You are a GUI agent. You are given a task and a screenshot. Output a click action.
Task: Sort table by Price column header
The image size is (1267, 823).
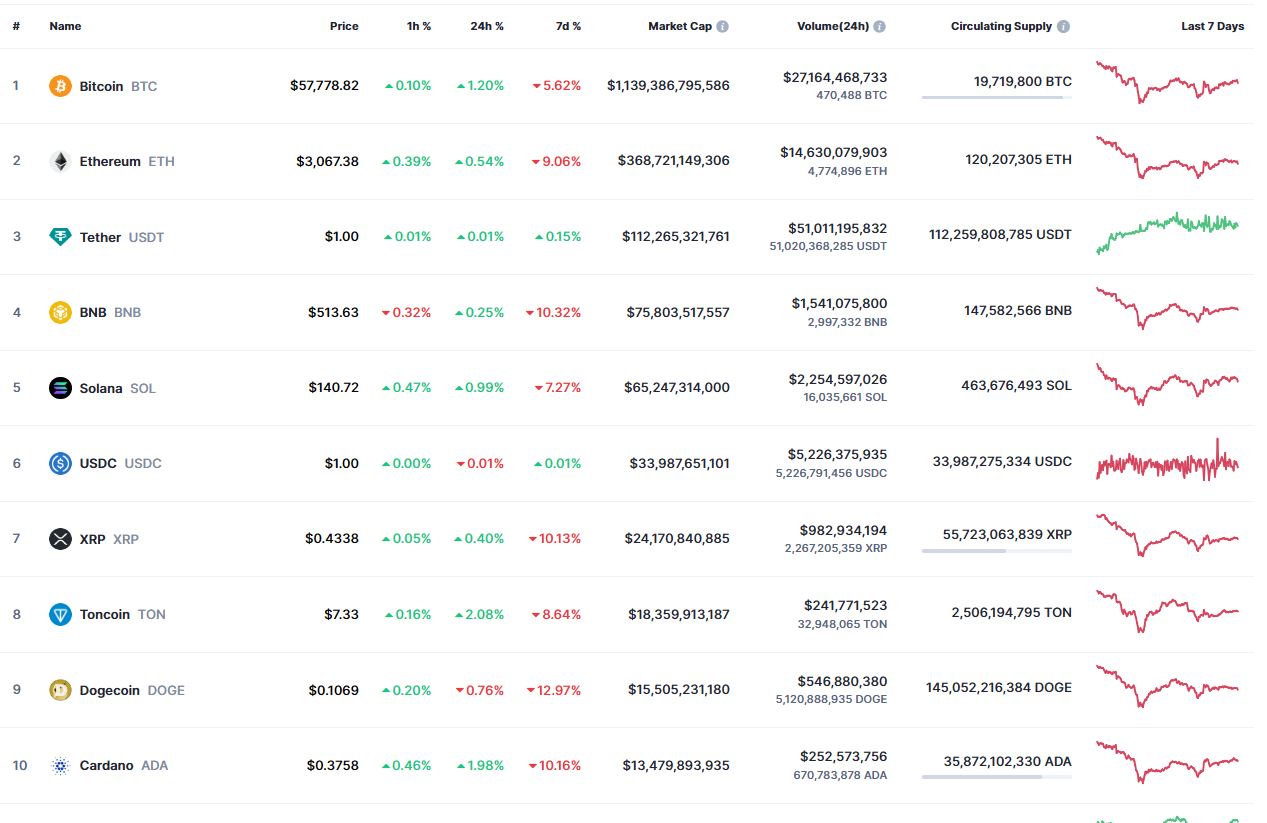(x=344, y=26)
